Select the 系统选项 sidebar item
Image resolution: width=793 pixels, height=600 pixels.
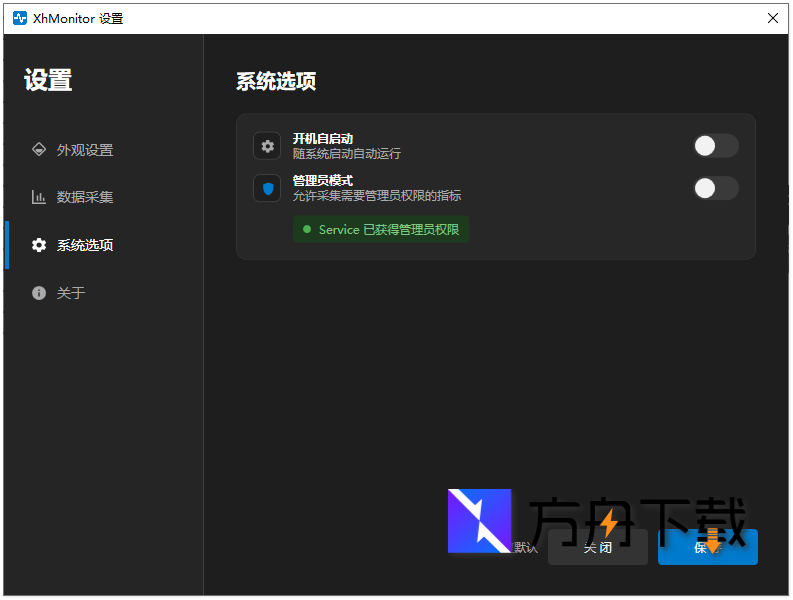(85, 245)
